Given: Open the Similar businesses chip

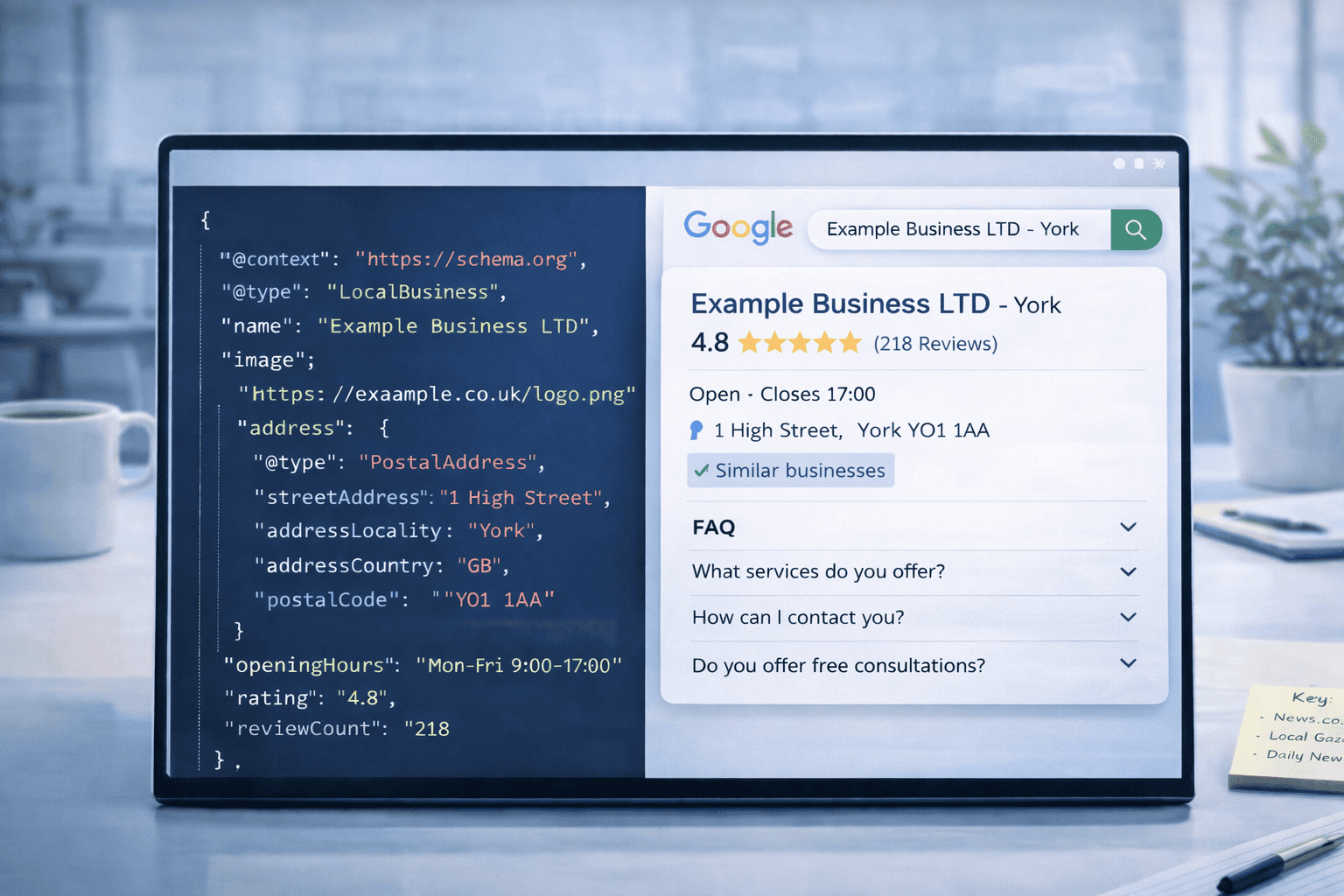Looking at the screenshot, I should point(791,471).
